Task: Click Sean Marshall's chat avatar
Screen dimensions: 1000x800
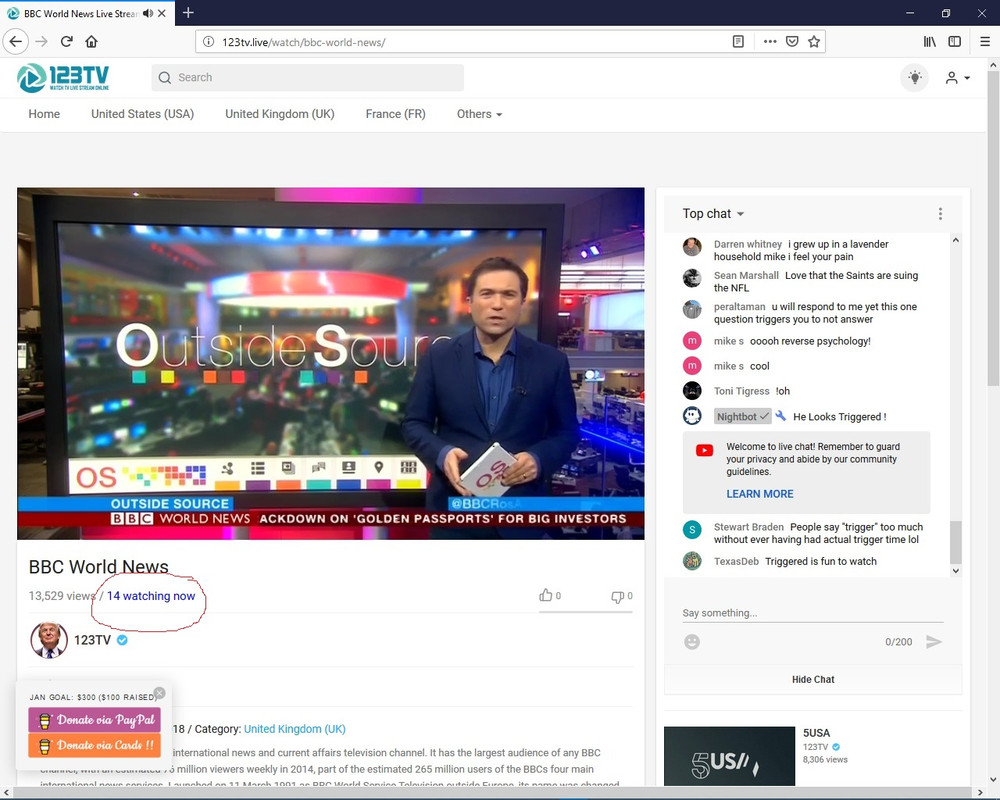Action: pyautogui.click(x=692, y=278)
